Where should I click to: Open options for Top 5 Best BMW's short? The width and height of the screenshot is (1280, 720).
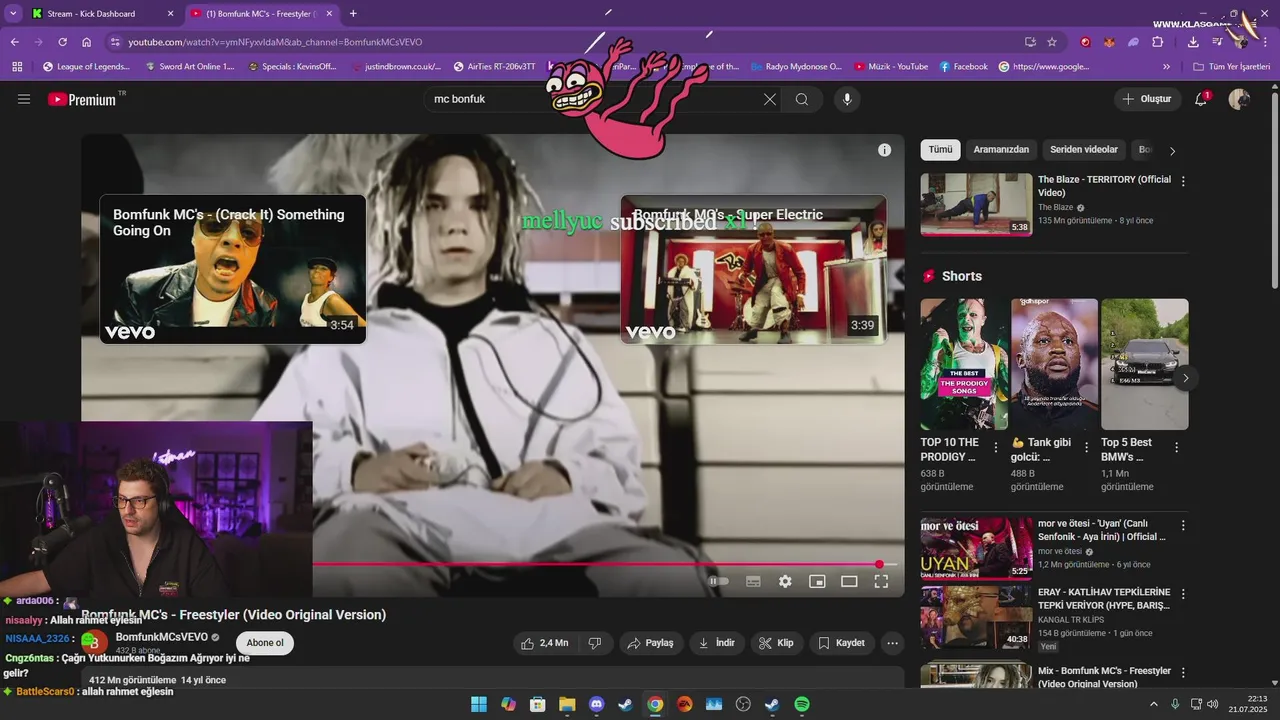click(1176, 448)
